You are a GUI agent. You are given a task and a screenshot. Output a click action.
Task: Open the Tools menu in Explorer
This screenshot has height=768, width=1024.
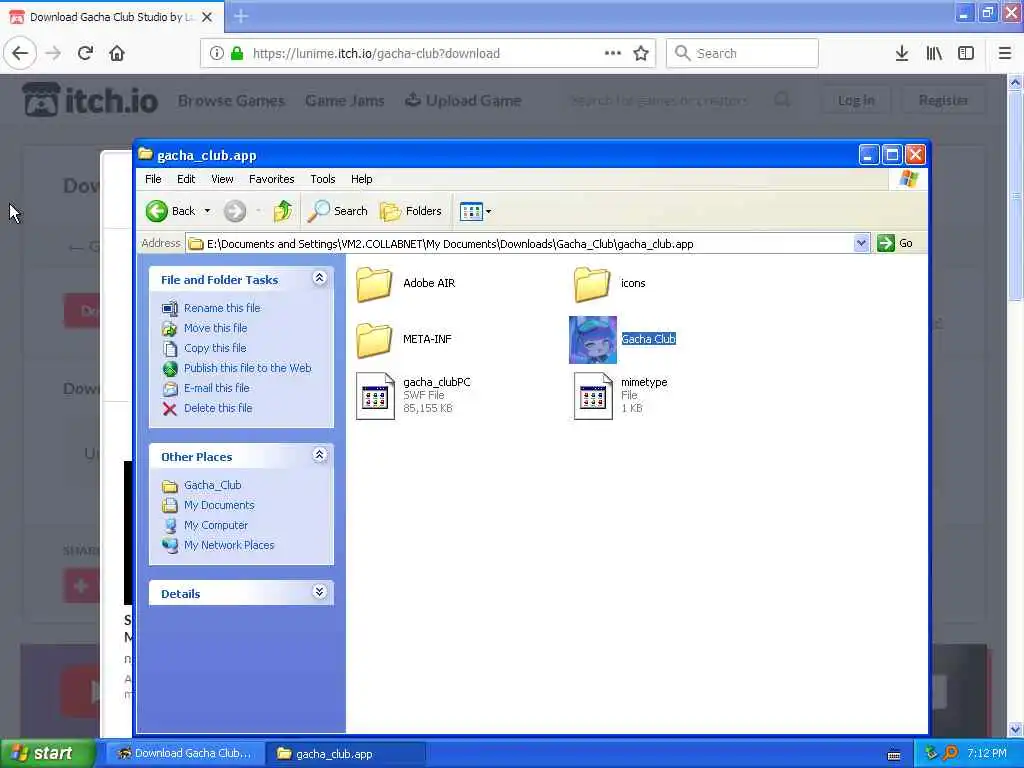[x=323, y=179]
